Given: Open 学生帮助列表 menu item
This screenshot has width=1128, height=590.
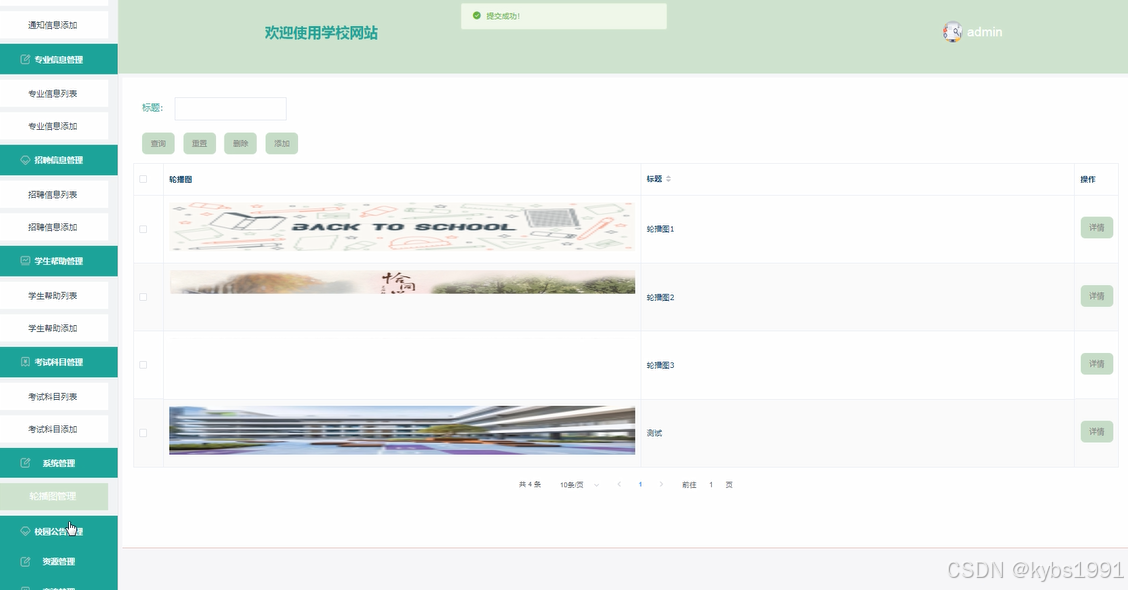Looking at the screenshot, I should [x=54, y=296].
